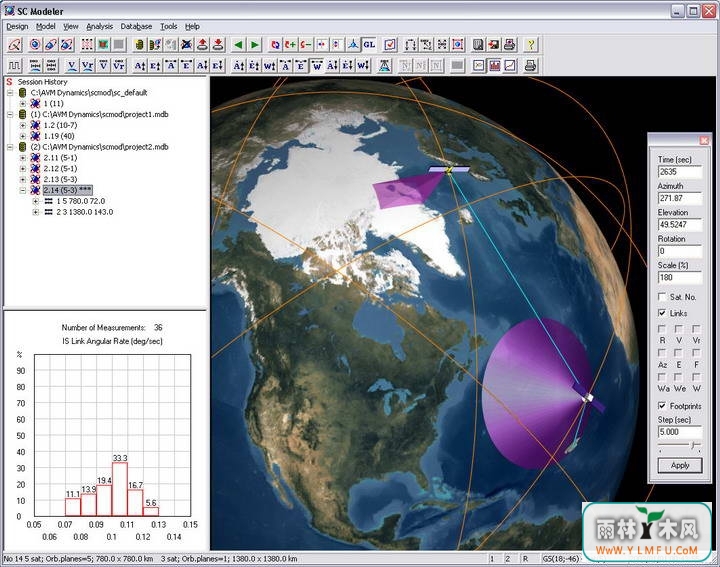Expand the 2.13 (5-3) tree node
The width and height of the screenshot is (720, 567).
click(x=22, y=179)
